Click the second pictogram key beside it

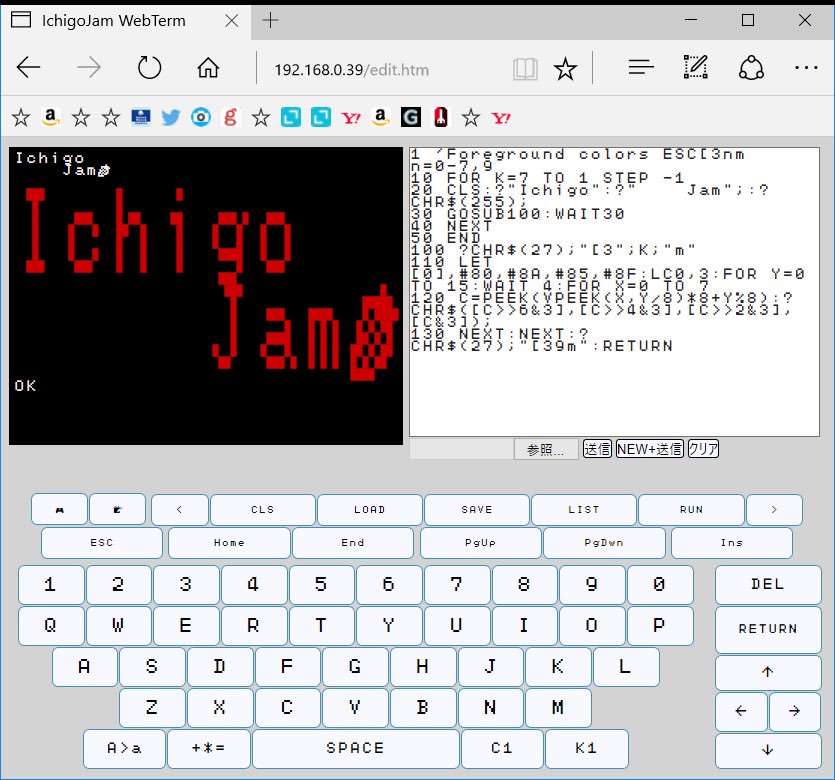click(118, 510)
